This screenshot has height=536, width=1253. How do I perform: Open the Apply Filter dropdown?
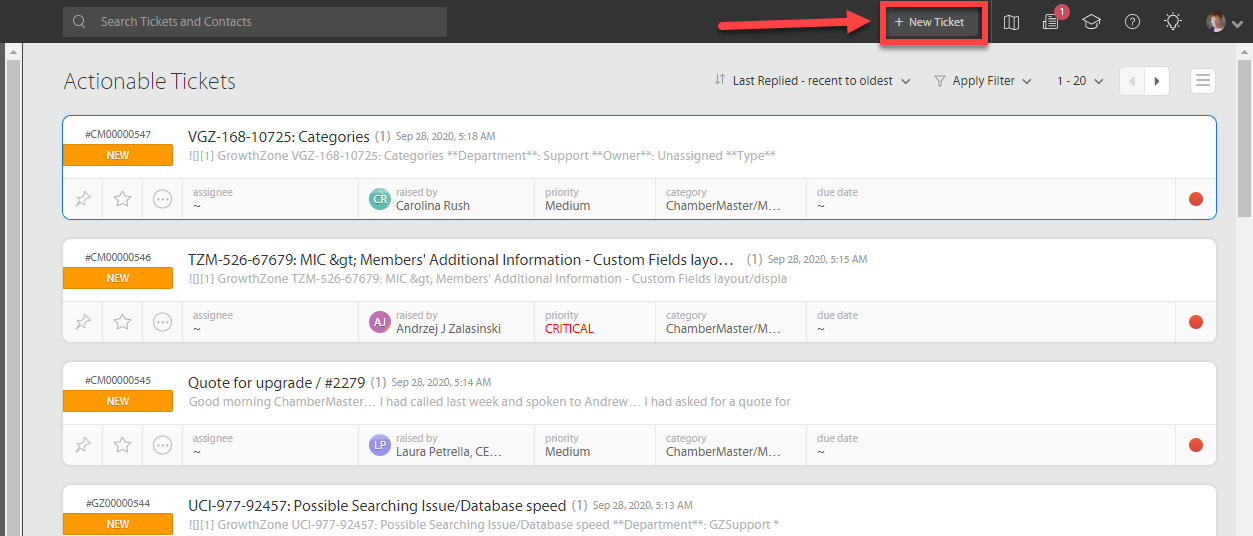[983, 81]
